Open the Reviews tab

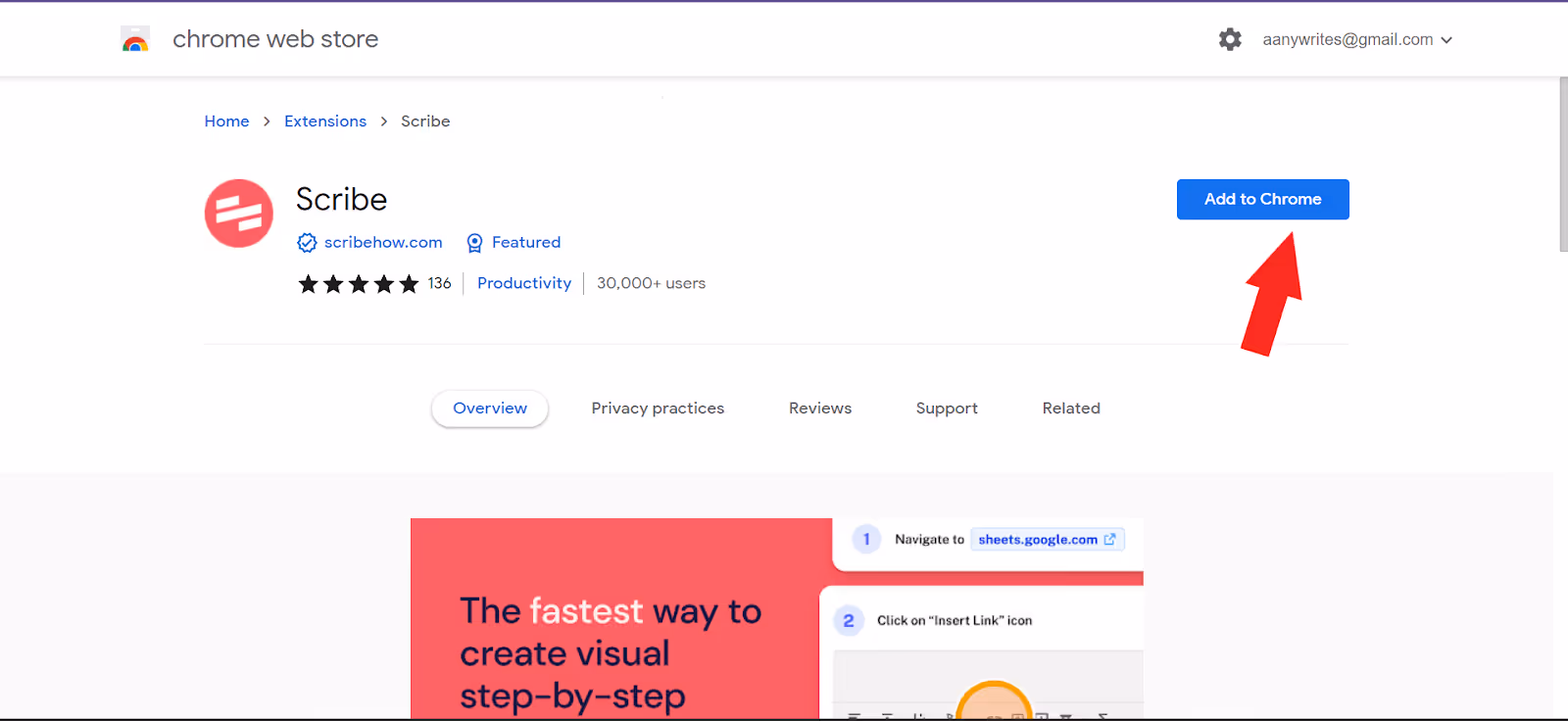820,409
